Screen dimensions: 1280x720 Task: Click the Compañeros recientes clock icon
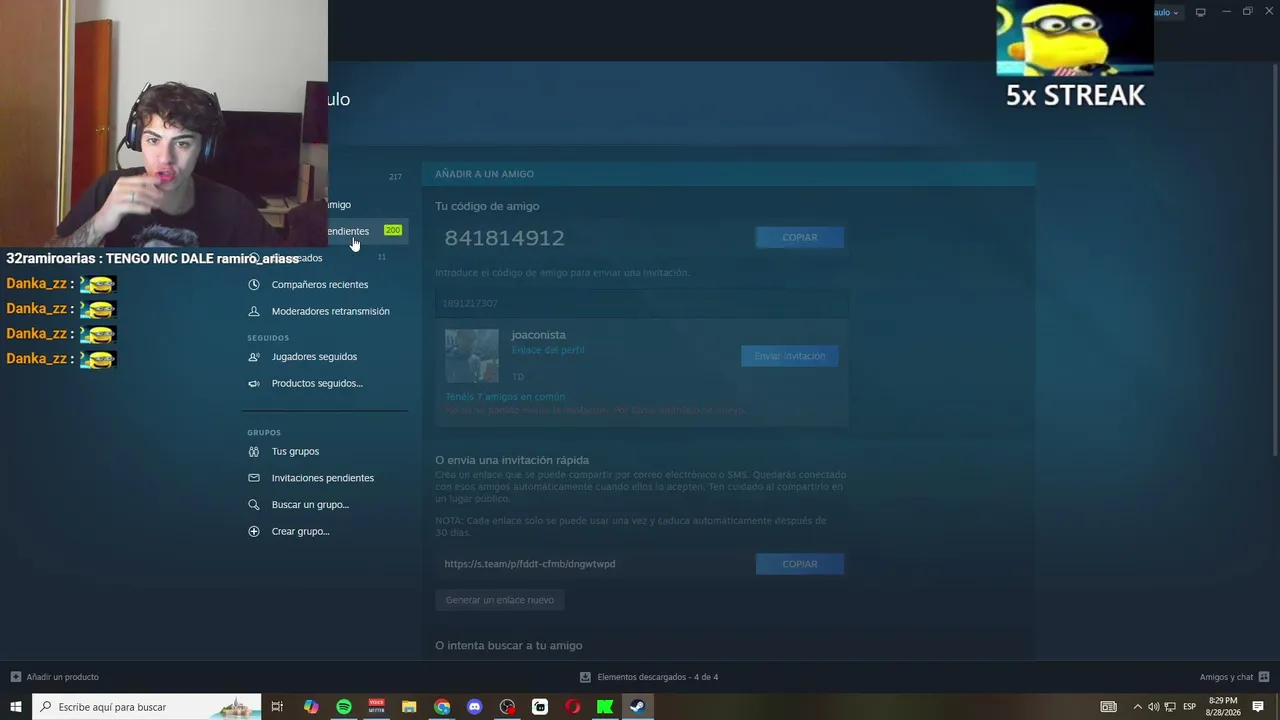(x=254, y=285)
